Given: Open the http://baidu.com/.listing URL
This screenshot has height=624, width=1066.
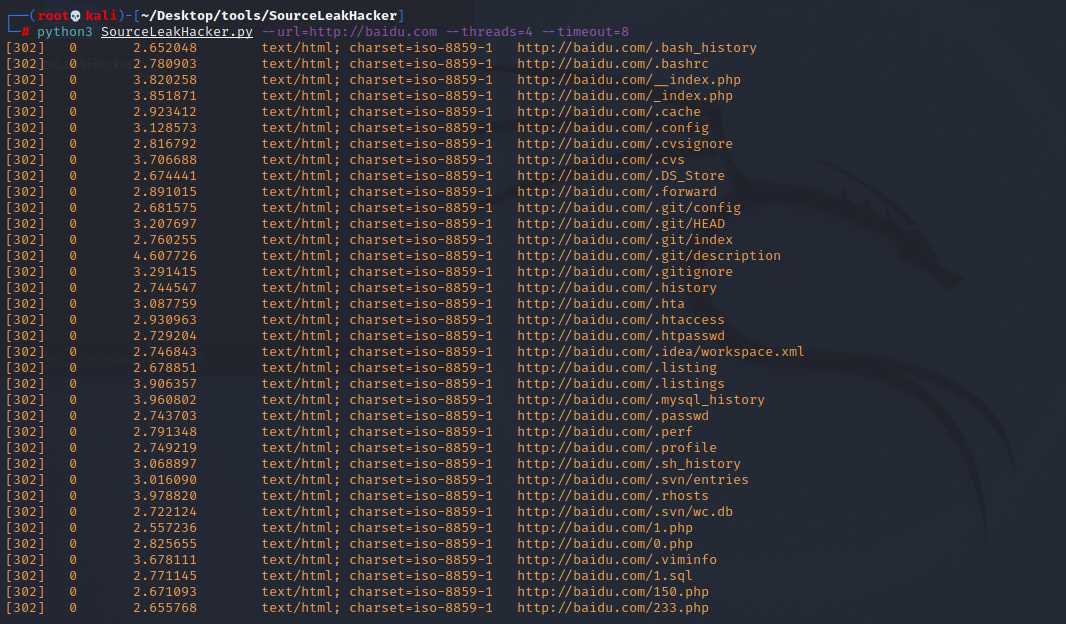Looking at the screenshot, I should tap(617, 368).
